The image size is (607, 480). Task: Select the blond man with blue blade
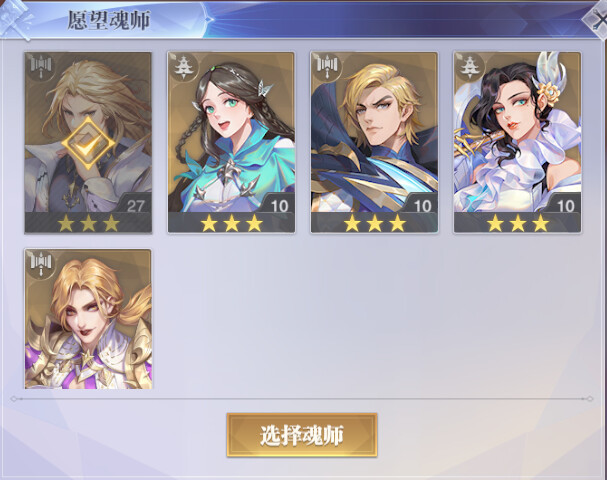[x=374, y=142]
